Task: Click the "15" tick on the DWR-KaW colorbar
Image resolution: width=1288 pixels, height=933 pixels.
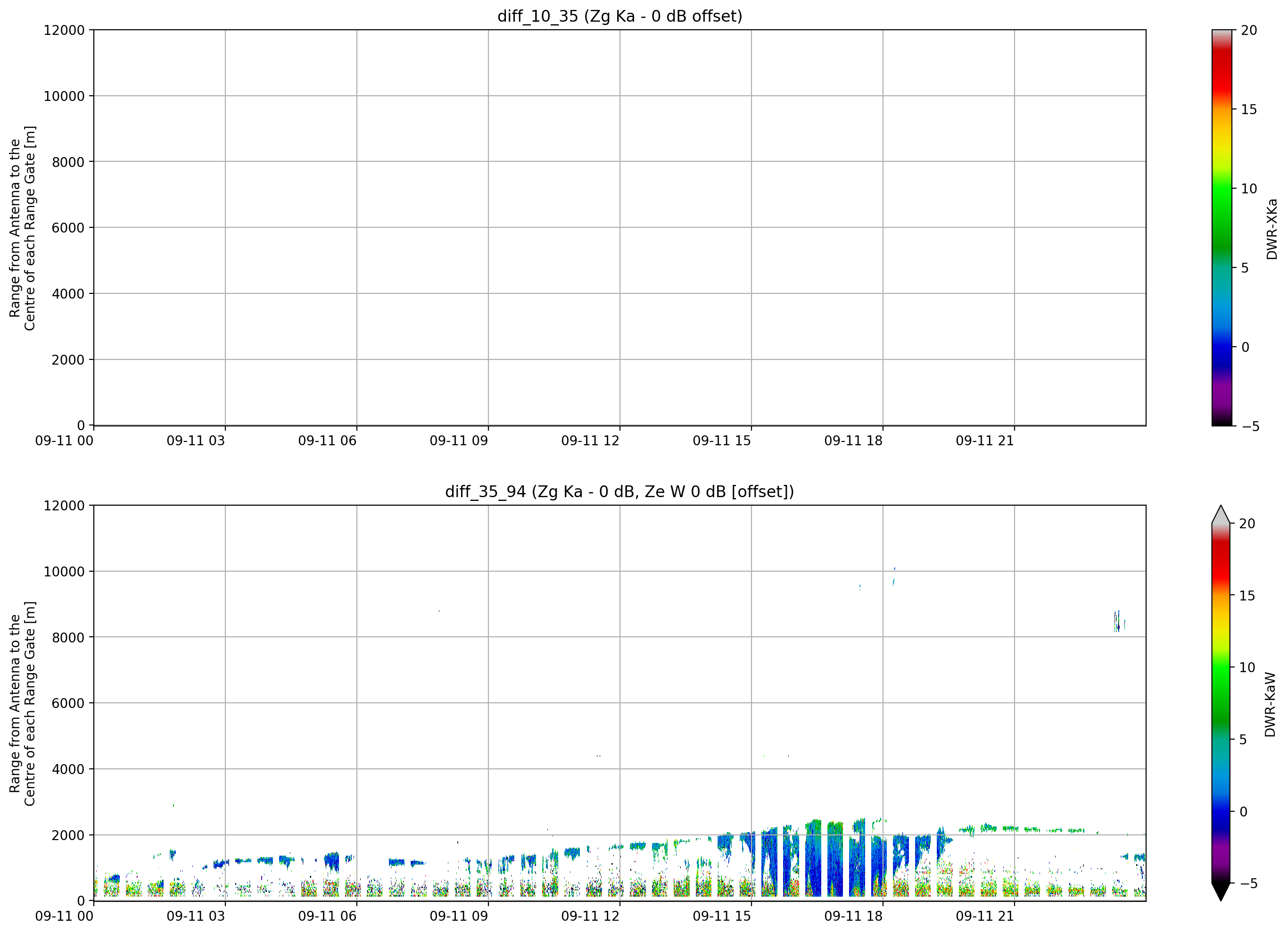Action: [1247, 595]
